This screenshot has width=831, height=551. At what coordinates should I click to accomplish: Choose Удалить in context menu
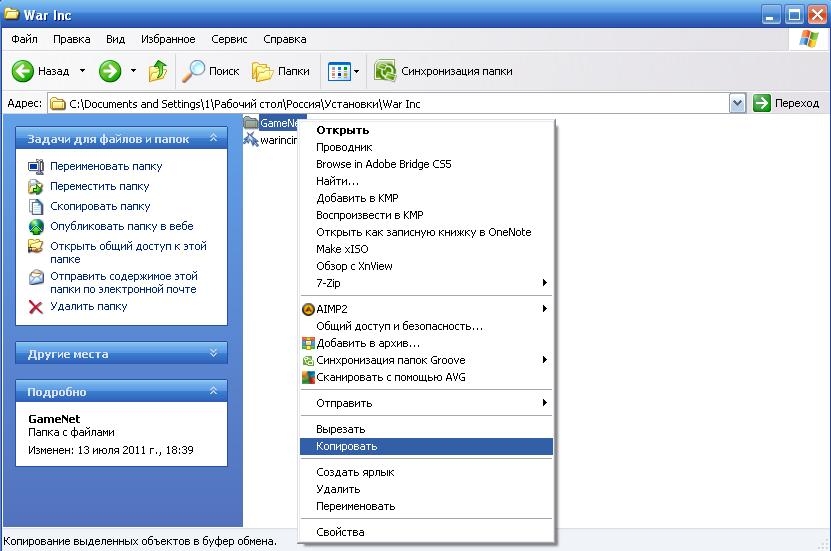(x=426, y=489)
